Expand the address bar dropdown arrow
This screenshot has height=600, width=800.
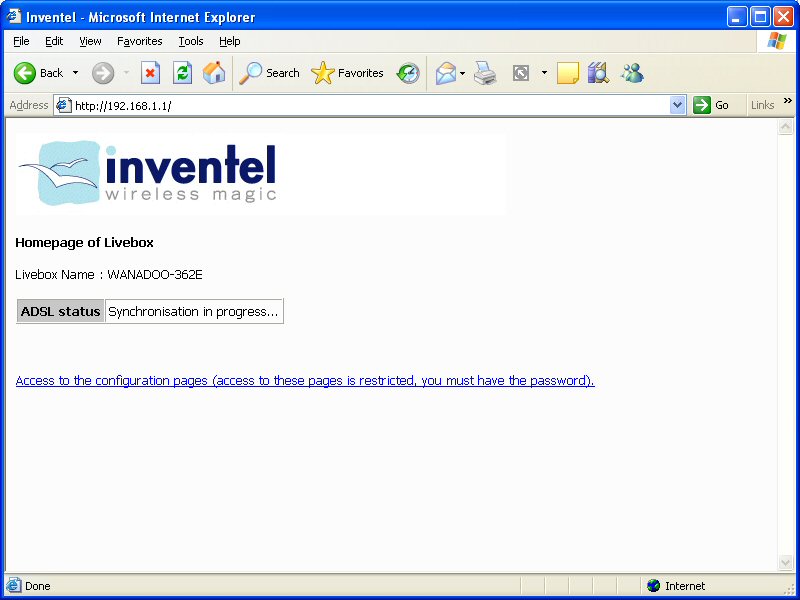(x=677, y=106)
